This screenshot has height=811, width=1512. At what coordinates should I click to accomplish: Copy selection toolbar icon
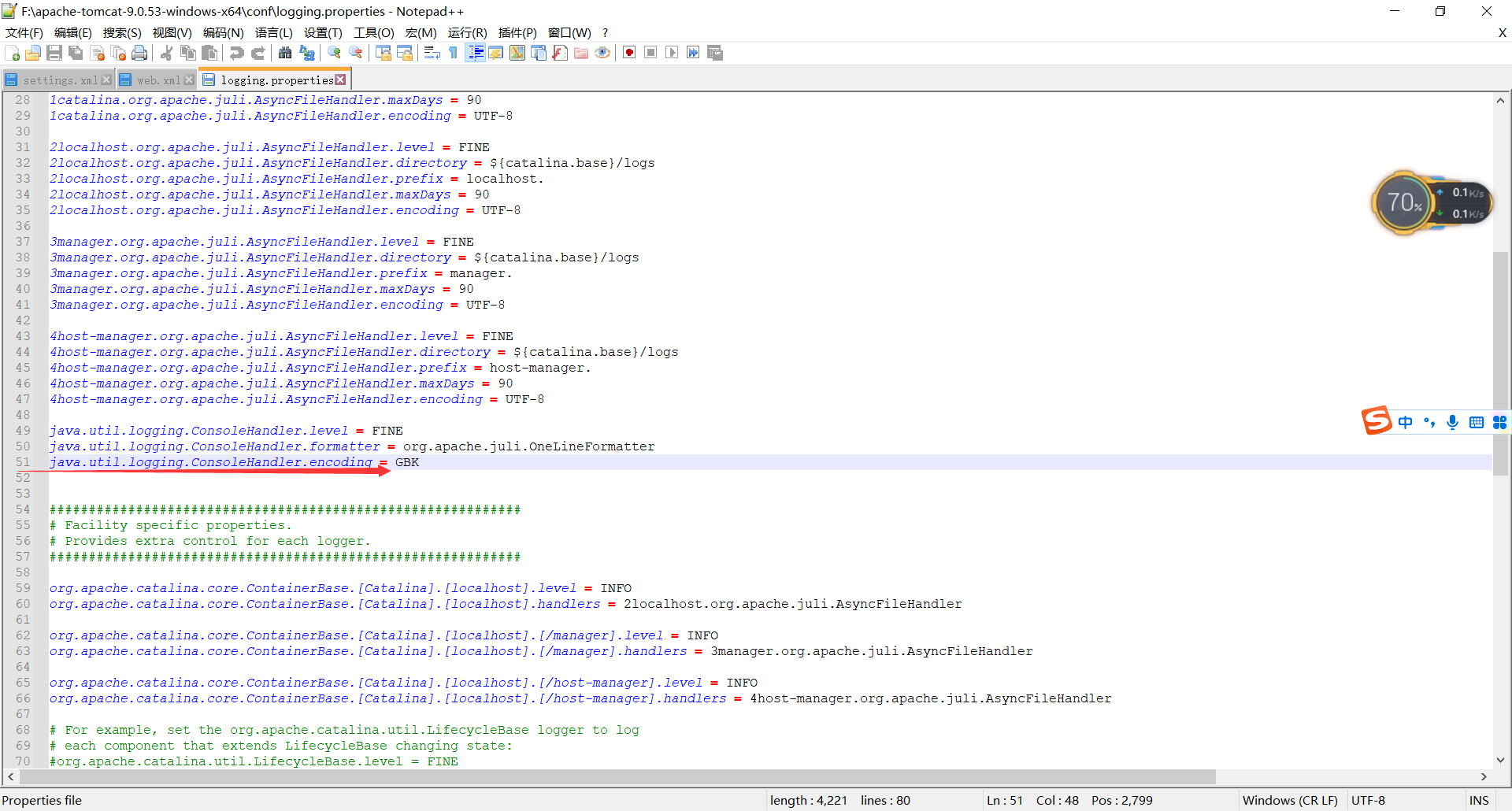(188, 53)
